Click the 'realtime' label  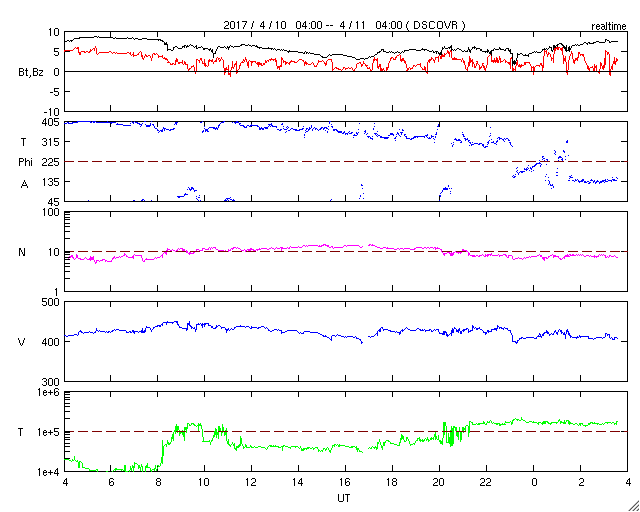(609, 27)
